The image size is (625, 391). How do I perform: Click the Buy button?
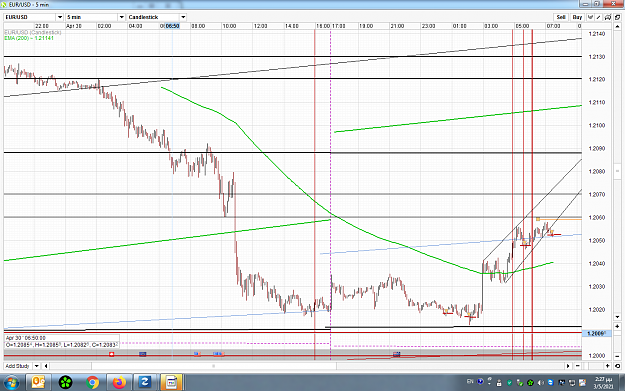577,17
